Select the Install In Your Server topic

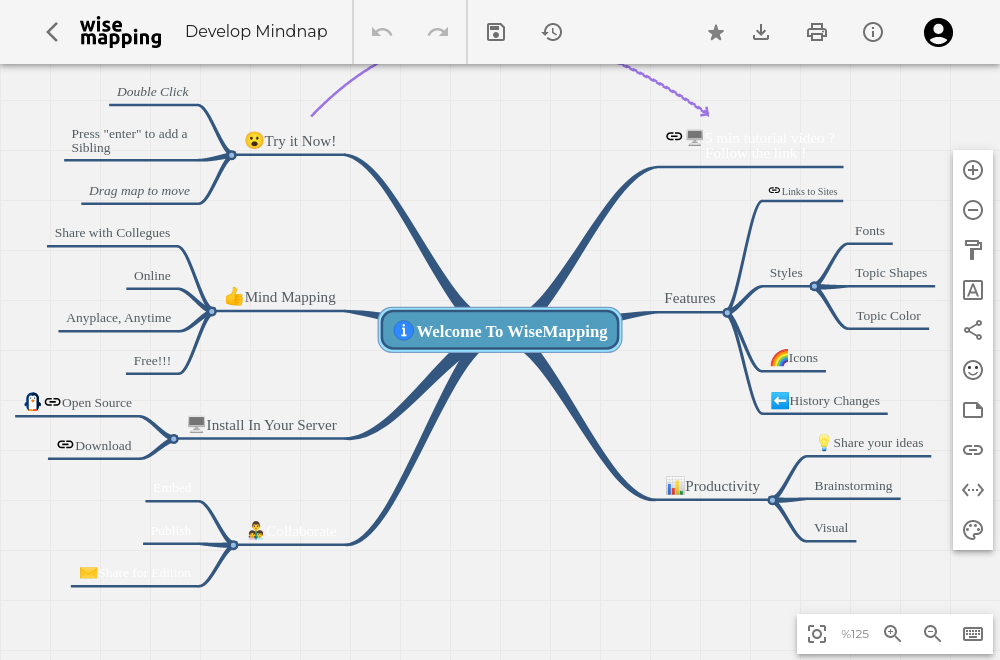[x=272, y=425]
